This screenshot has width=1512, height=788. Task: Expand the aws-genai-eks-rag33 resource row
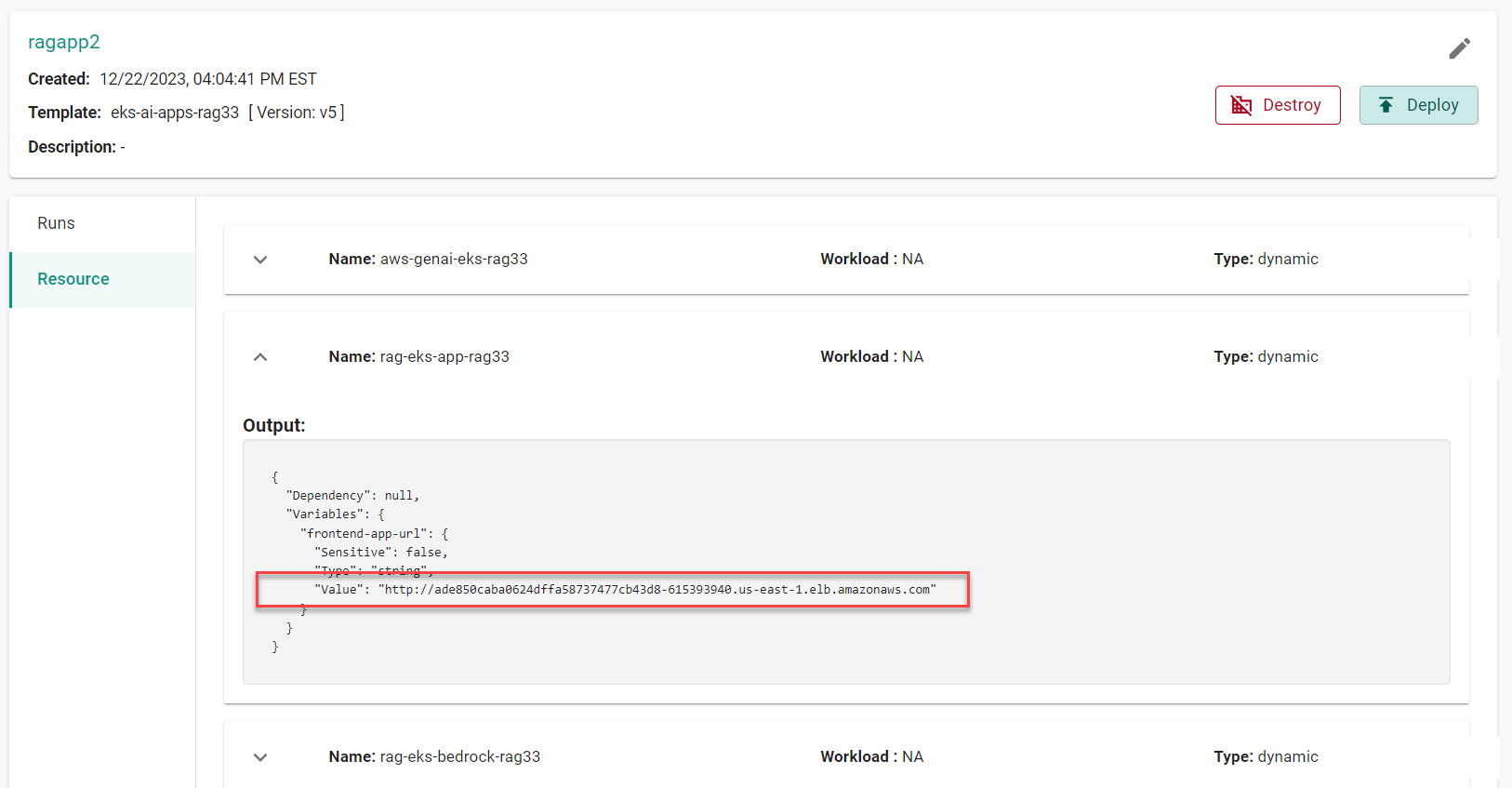coord(260,260)
